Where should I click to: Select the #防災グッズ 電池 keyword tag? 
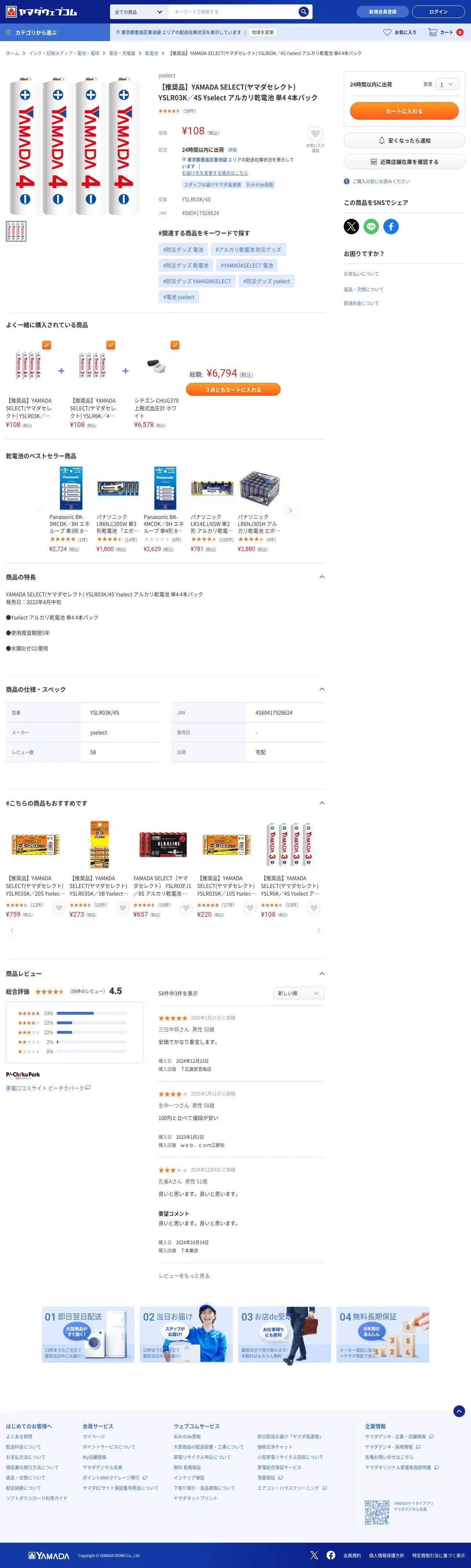(x=183, y=250)
